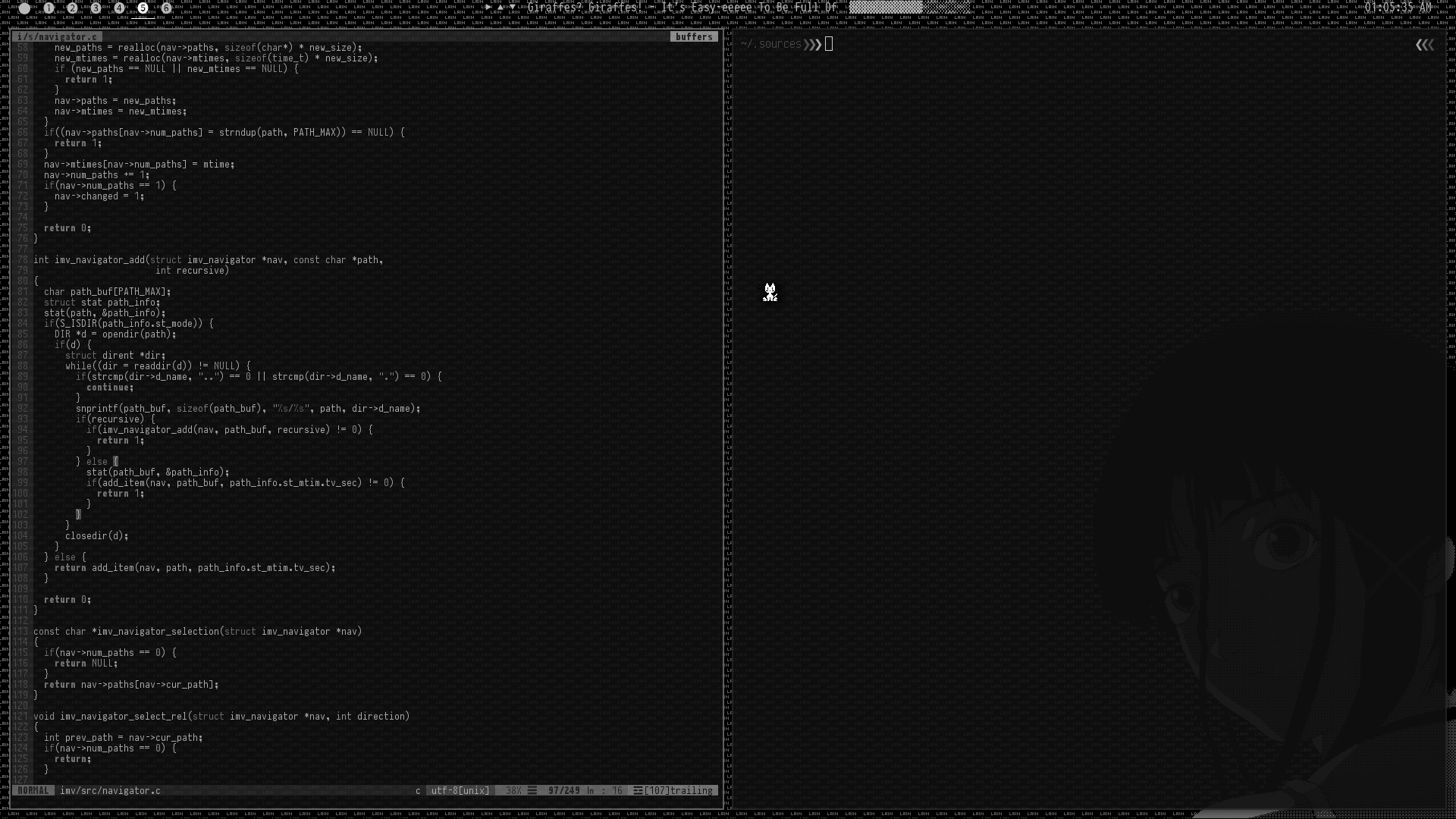
Task: Click the down arrow before the song title
Action: (x=513, y=8)
